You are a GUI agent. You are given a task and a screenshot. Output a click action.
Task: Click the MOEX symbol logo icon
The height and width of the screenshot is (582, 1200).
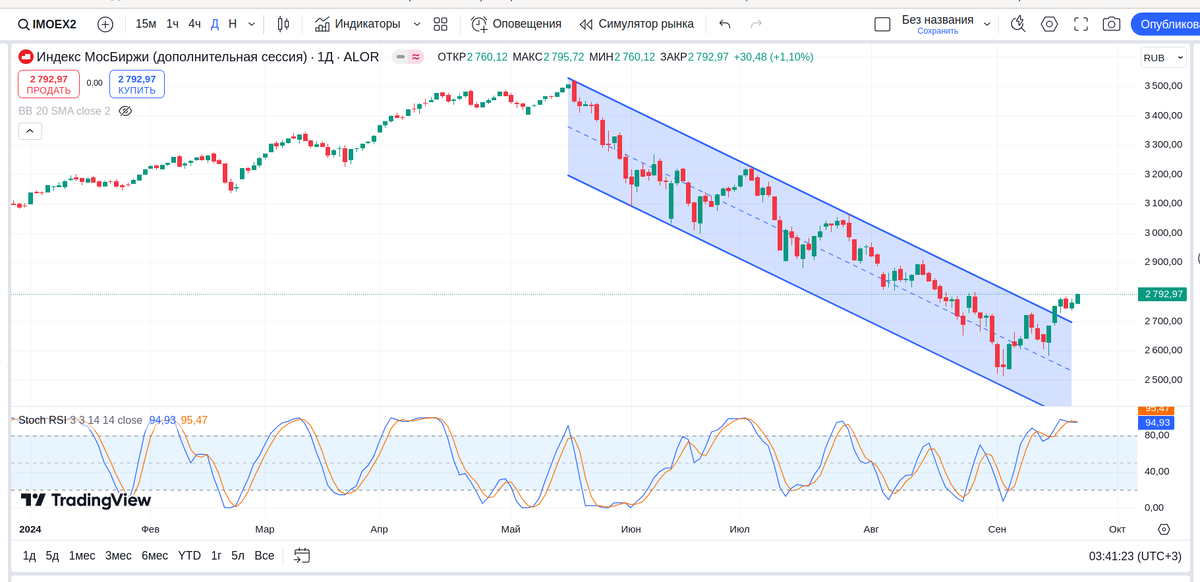(26, 57)
